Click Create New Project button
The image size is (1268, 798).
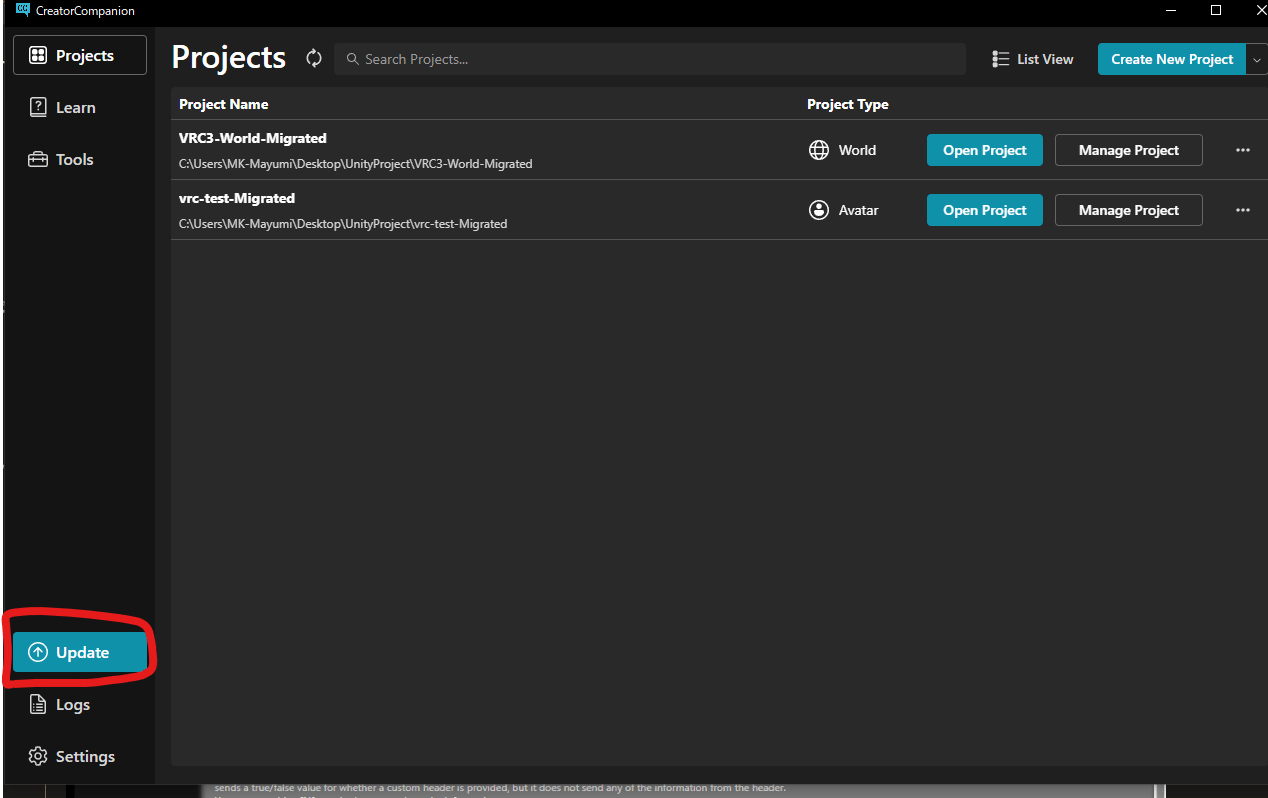click(x=1171, y=59)
